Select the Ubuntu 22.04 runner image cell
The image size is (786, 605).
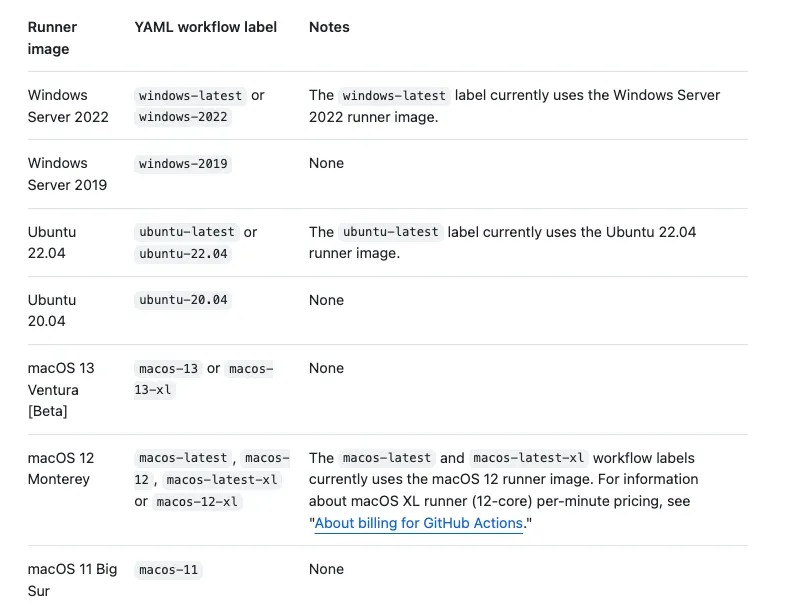(52, 243)
